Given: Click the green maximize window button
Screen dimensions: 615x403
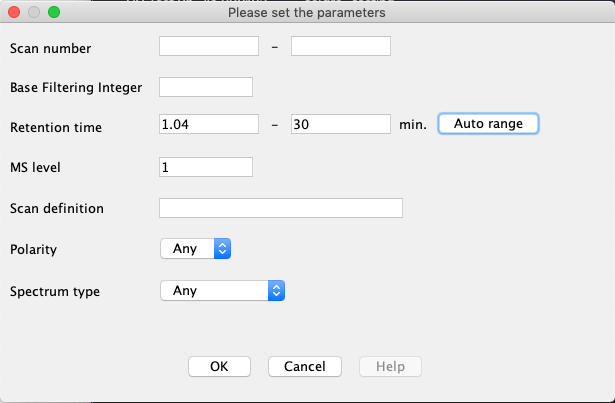Looking at the screenshot, I should pos(54,13).
